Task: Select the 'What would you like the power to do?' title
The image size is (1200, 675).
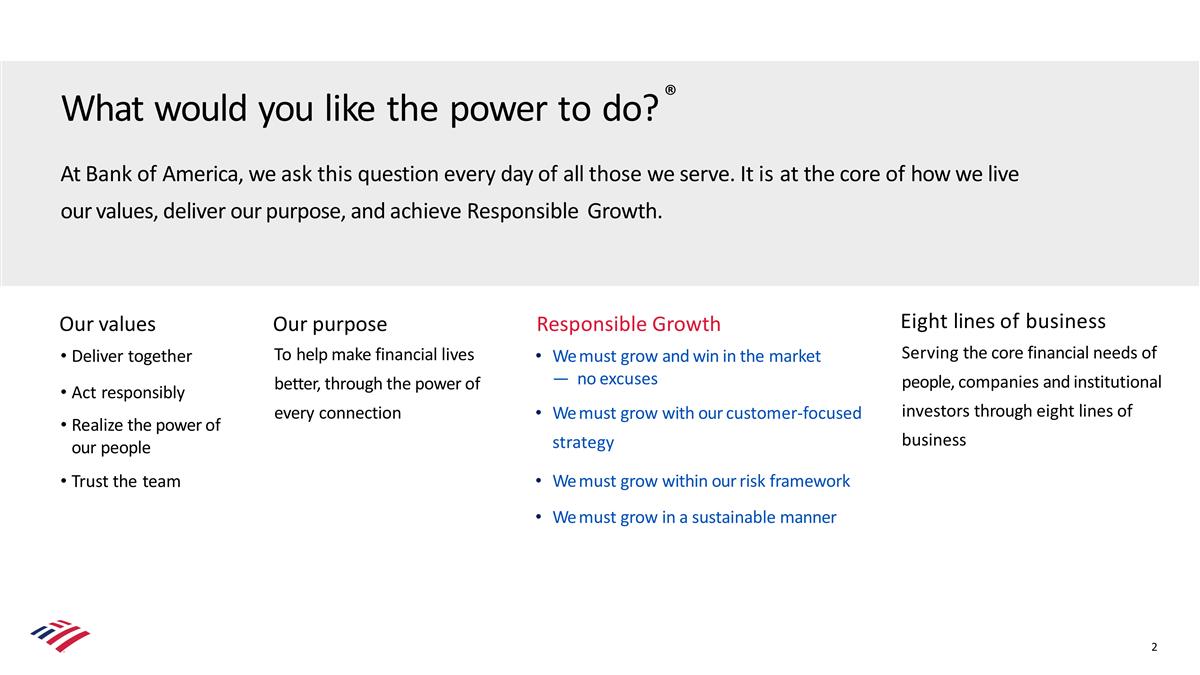Action: tap(360, 109)
